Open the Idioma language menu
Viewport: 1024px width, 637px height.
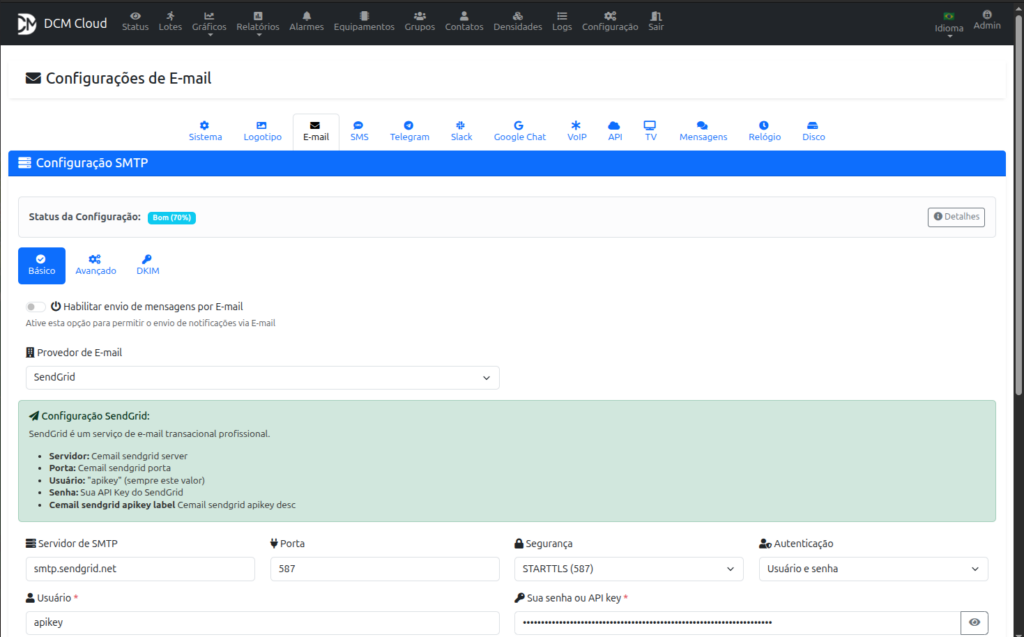click(948, 23)
